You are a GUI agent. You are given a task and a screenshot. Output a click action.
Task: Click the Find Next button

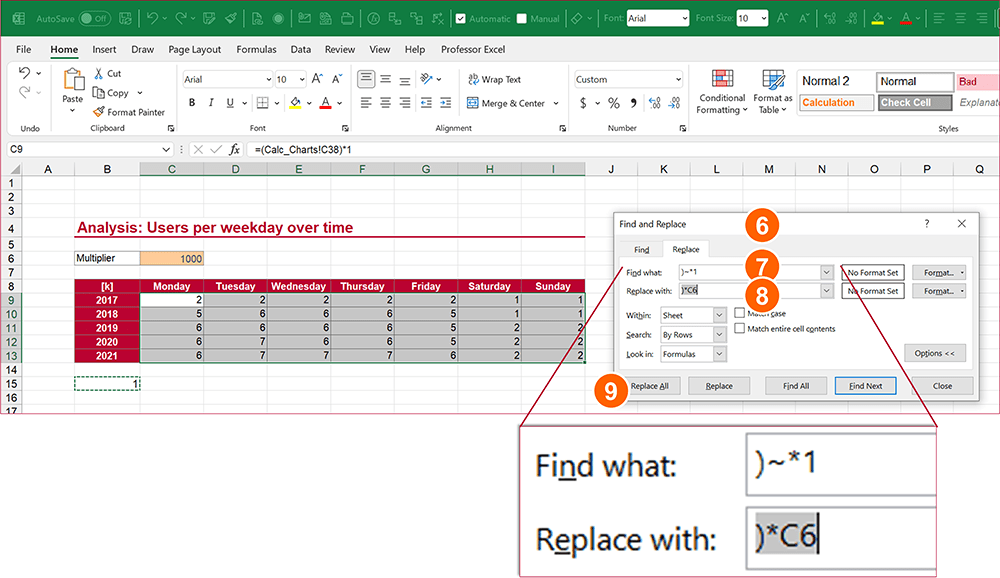click(x=864, y=386)
